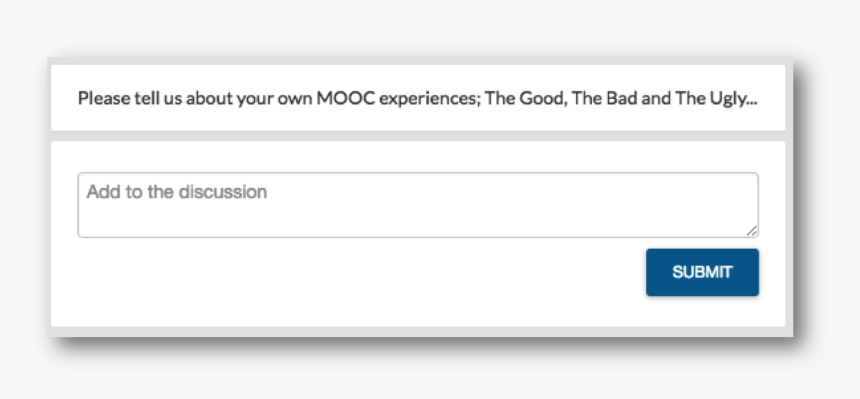The image size is (860, 399).
Task: Click the white header card containing the prompt
Action: [418, 98]
